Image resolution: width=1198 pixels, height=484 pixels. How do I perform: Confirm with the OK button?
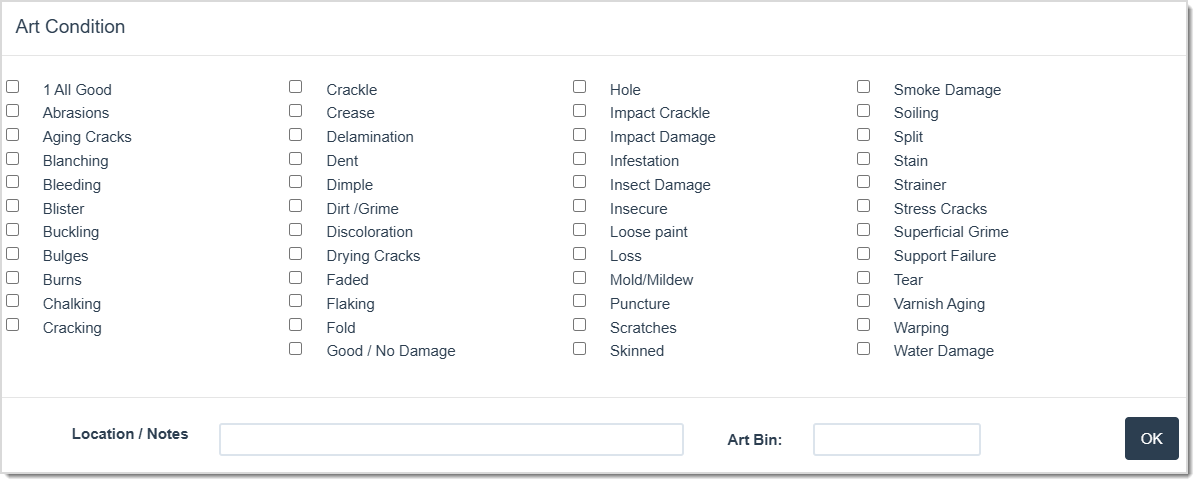[x=1151, y=439]
